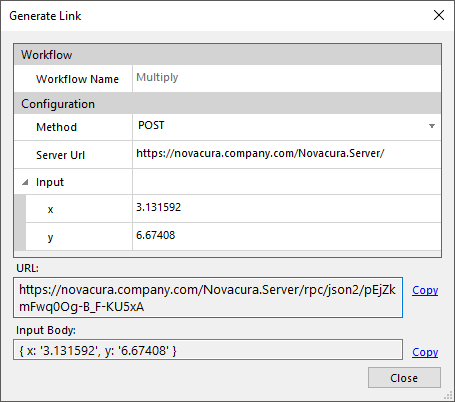
Task: Collapse the Input group triangle
Action: [25, 182]
